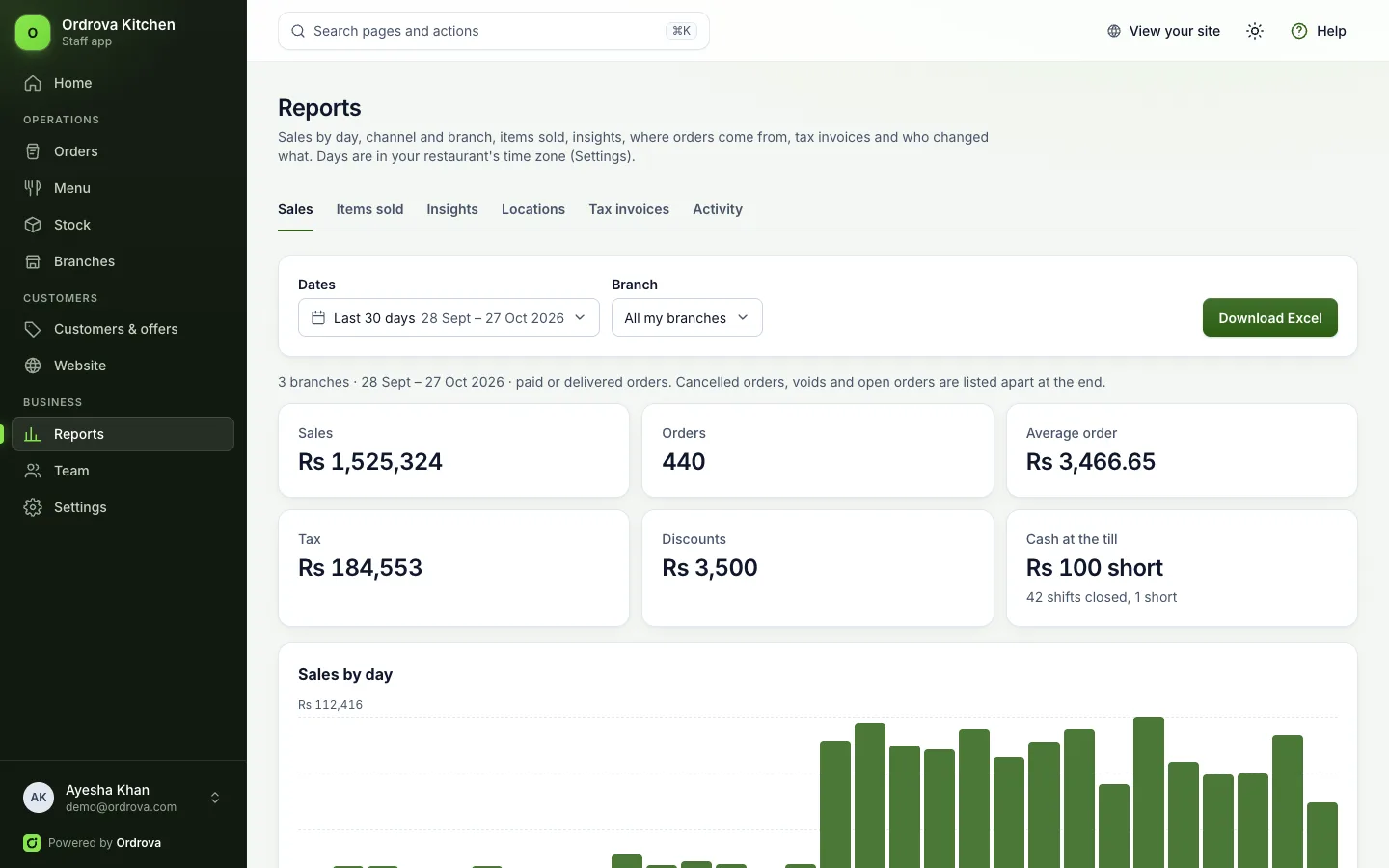Open Home from the sidebar
1389x868 pixels.
click(123, 83)
